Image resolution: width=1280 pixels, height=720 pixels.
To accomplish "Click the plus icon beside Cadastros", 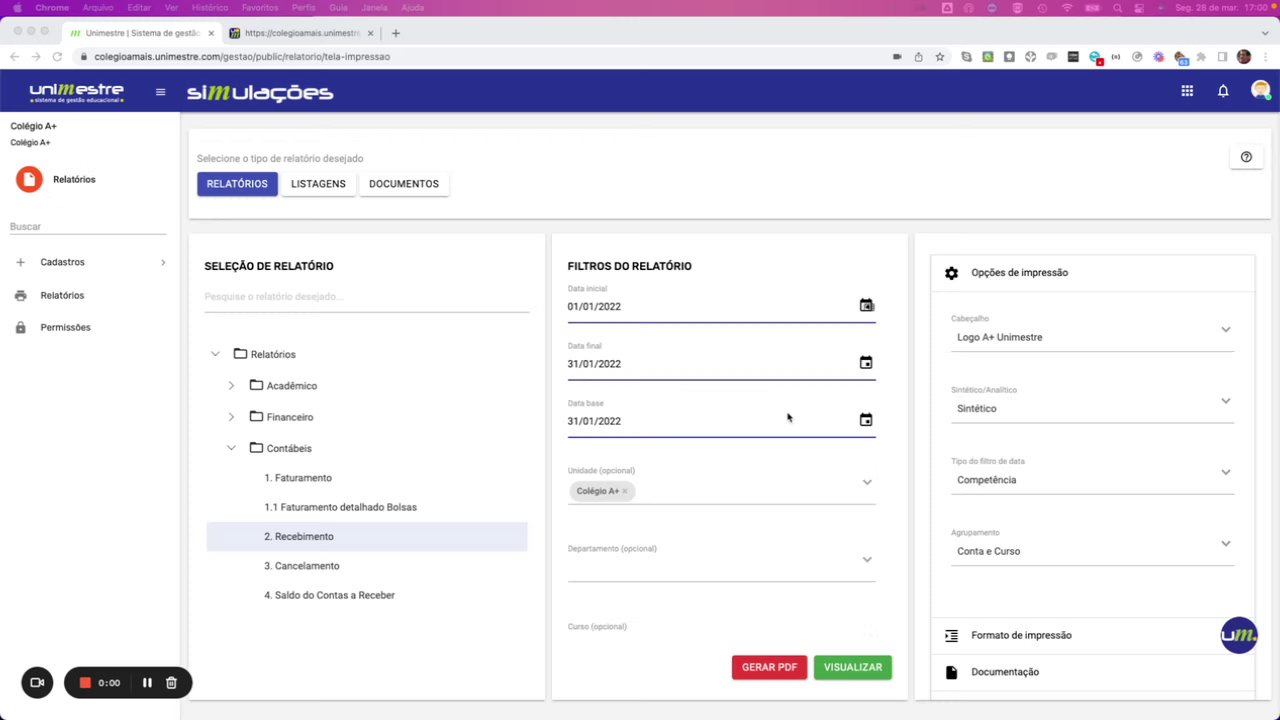I will coord(20,262).
